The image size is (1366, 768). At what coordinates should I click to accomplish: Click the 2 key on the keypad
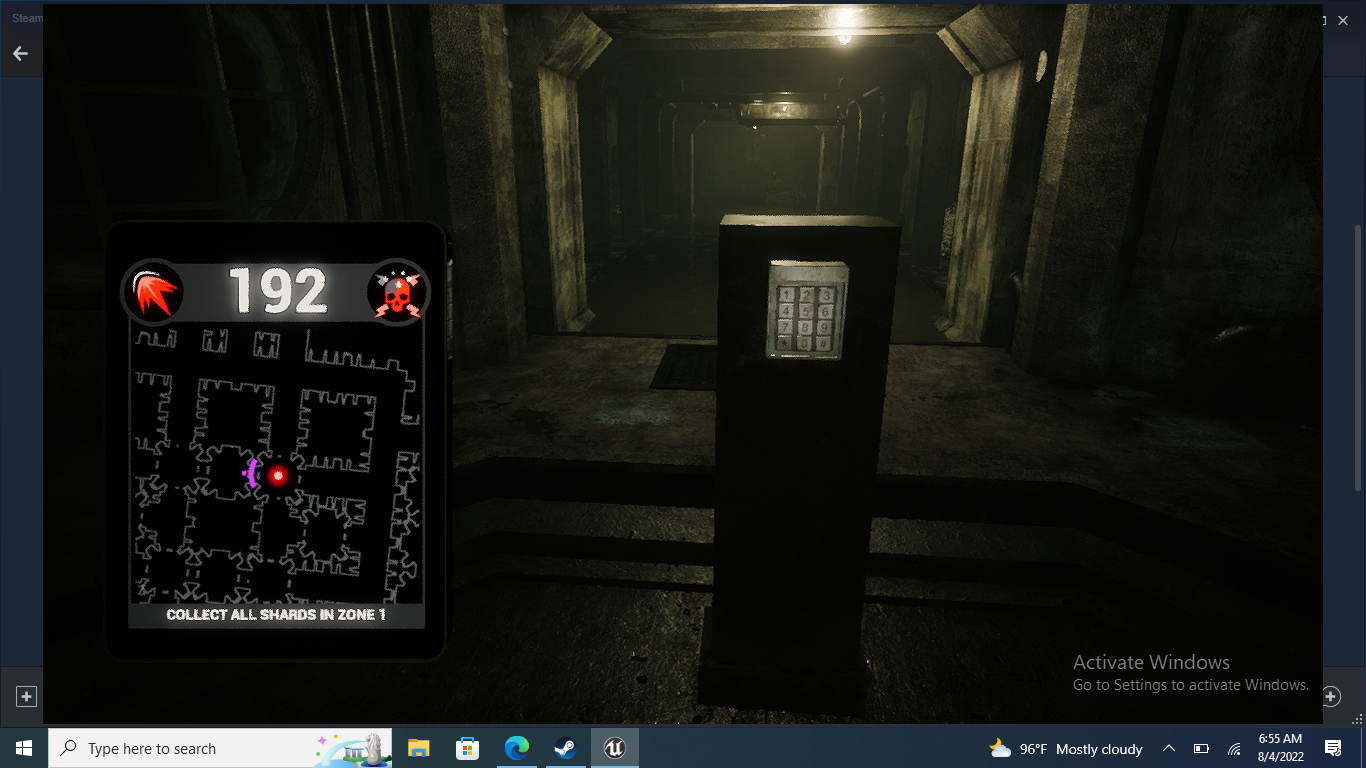[x=806, y=295]
